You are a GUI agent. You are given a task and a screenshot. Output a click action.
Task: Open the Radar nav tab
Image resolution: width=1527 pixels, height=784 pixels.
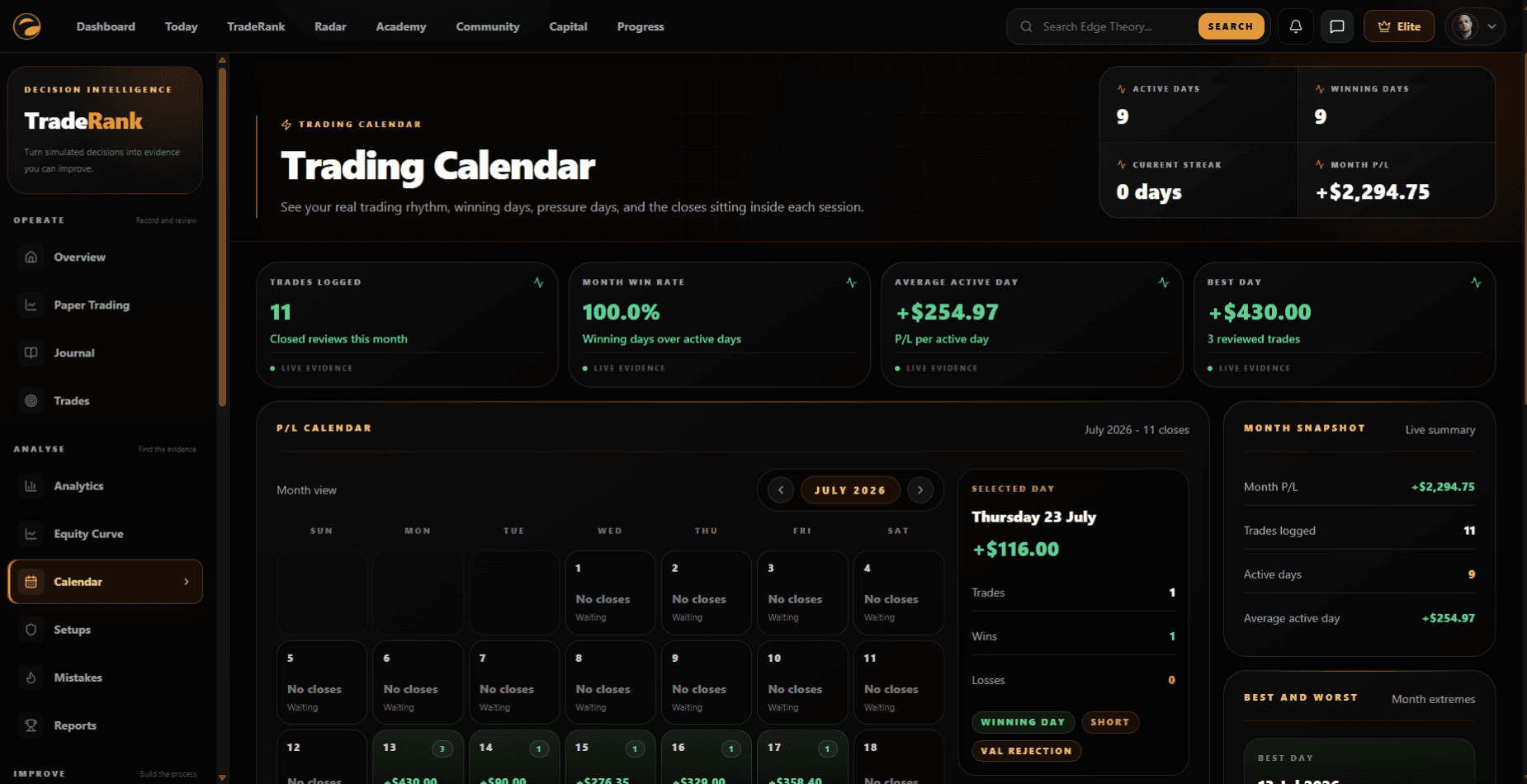330,26
